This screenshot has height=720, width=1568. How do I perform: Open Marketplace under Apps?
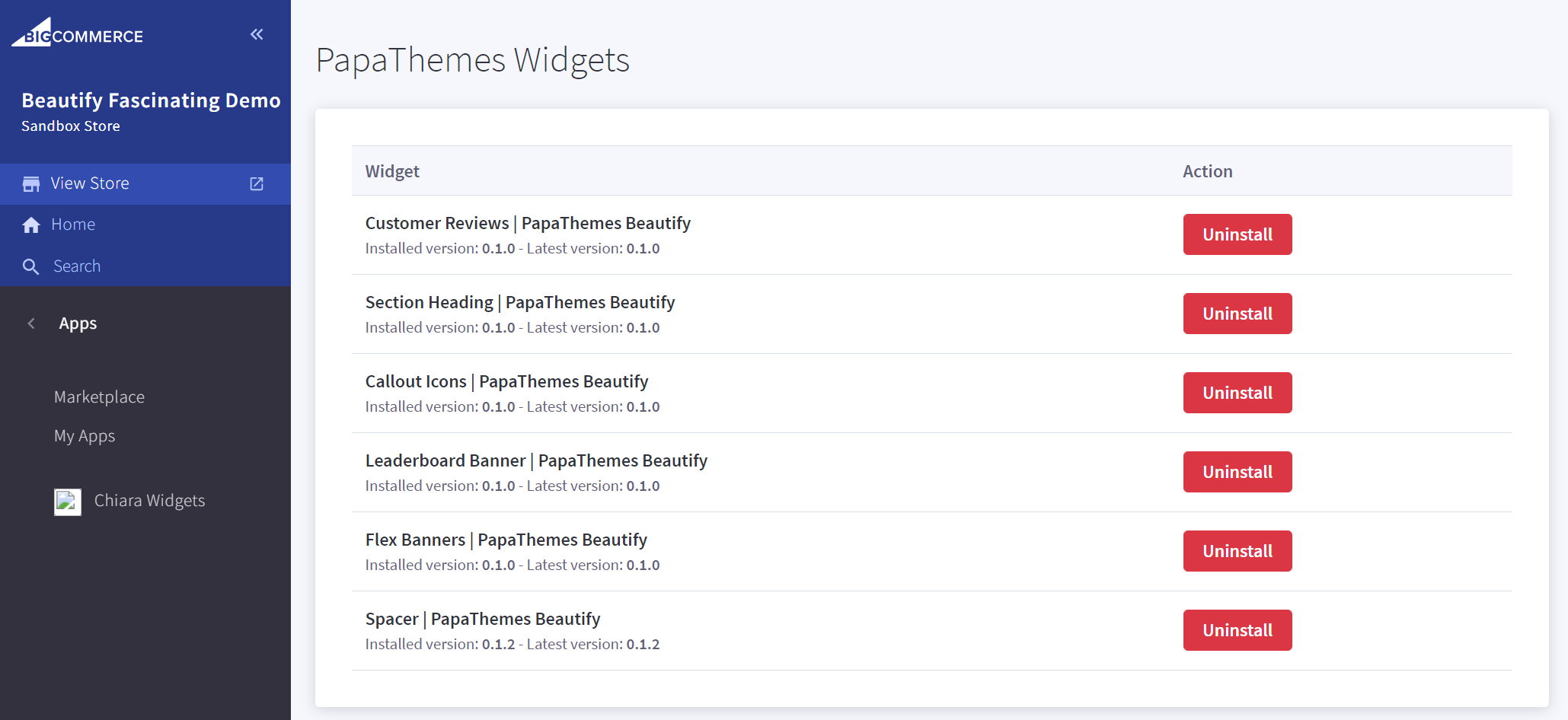(x=99, y=397)
